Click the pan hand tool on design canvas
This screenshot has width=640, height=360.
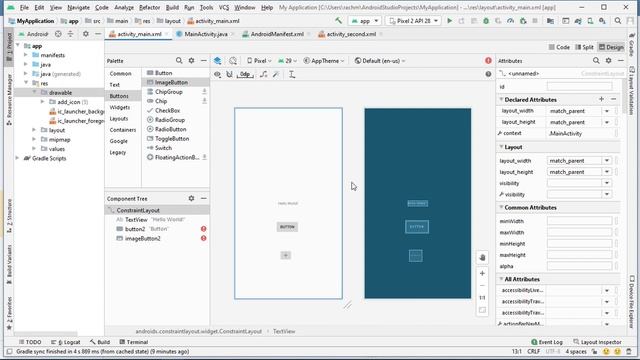coord(482,258)
